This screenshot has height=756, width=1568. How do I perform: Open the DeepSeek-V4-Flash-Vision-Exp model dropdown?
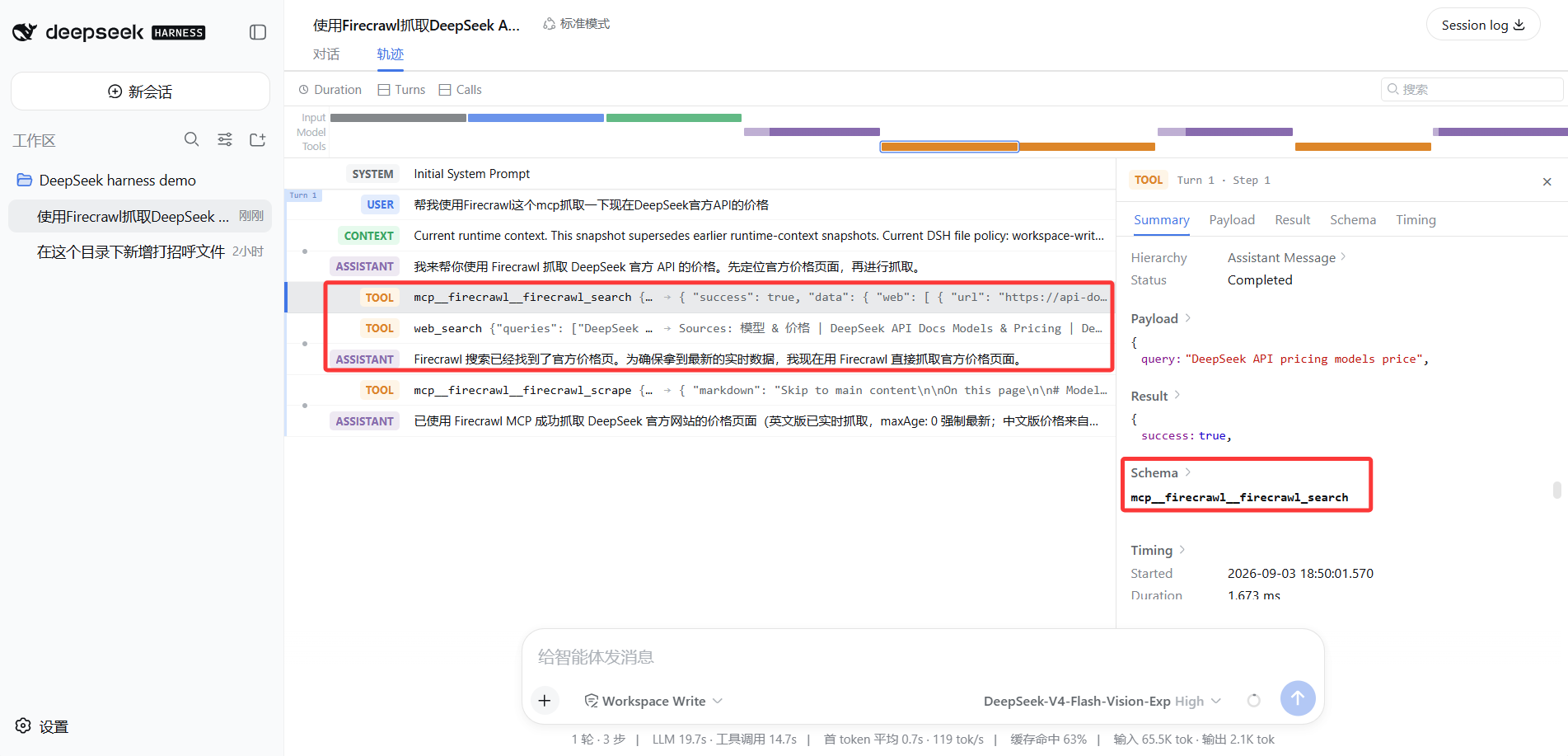pyautogui.click(x=1102, y=701)
